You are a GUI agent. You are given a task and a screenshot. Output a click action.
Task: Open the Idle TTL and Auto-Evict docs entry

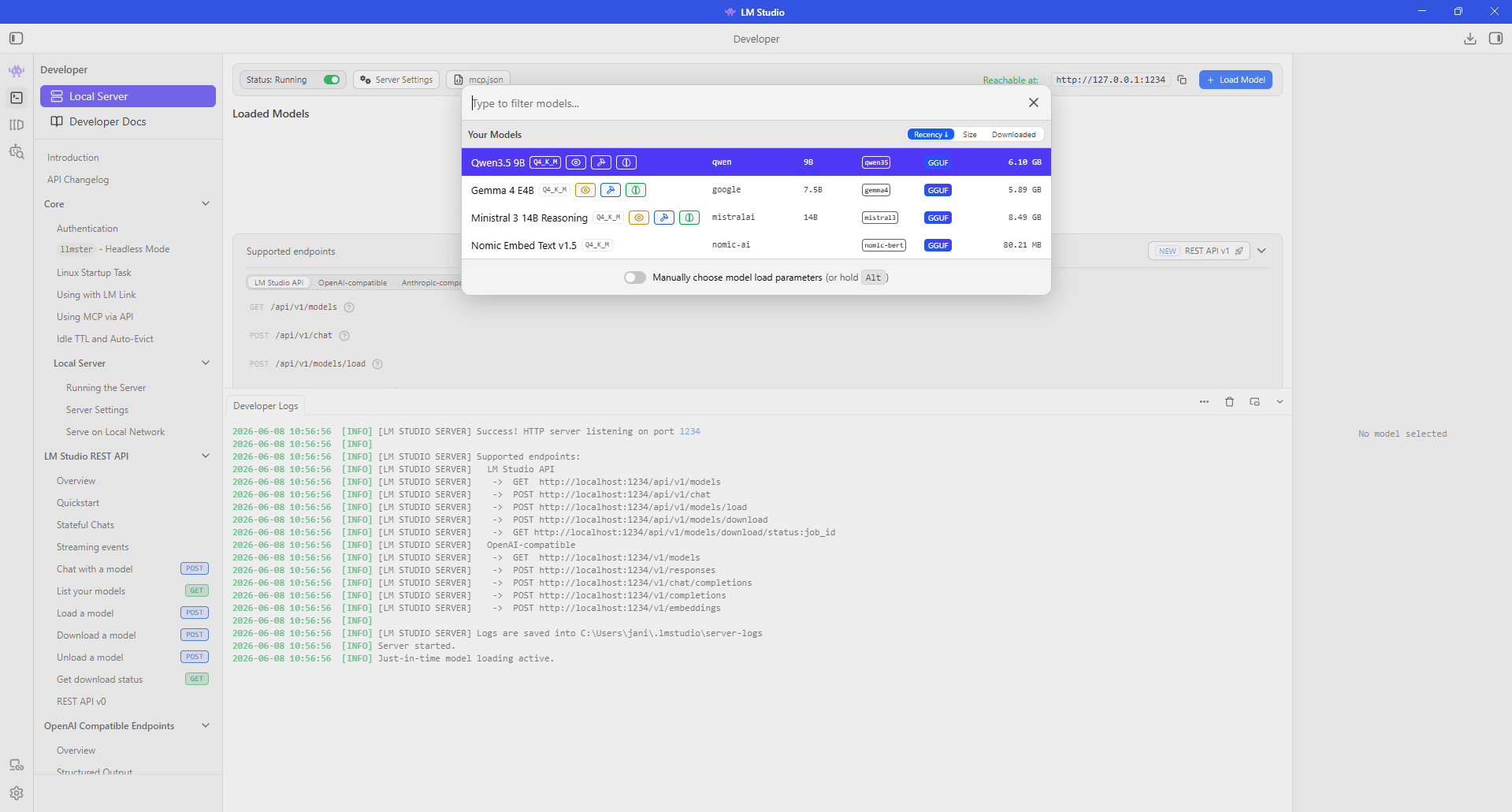105,339
